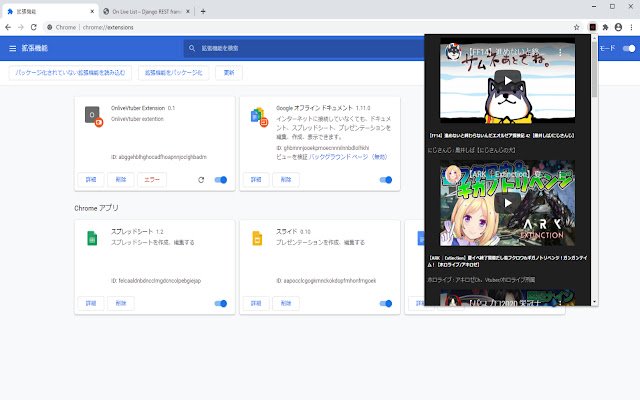Open Chrome's three-dot menu
This screenshot has width=640, height=400.
click(x=631, y=27)
